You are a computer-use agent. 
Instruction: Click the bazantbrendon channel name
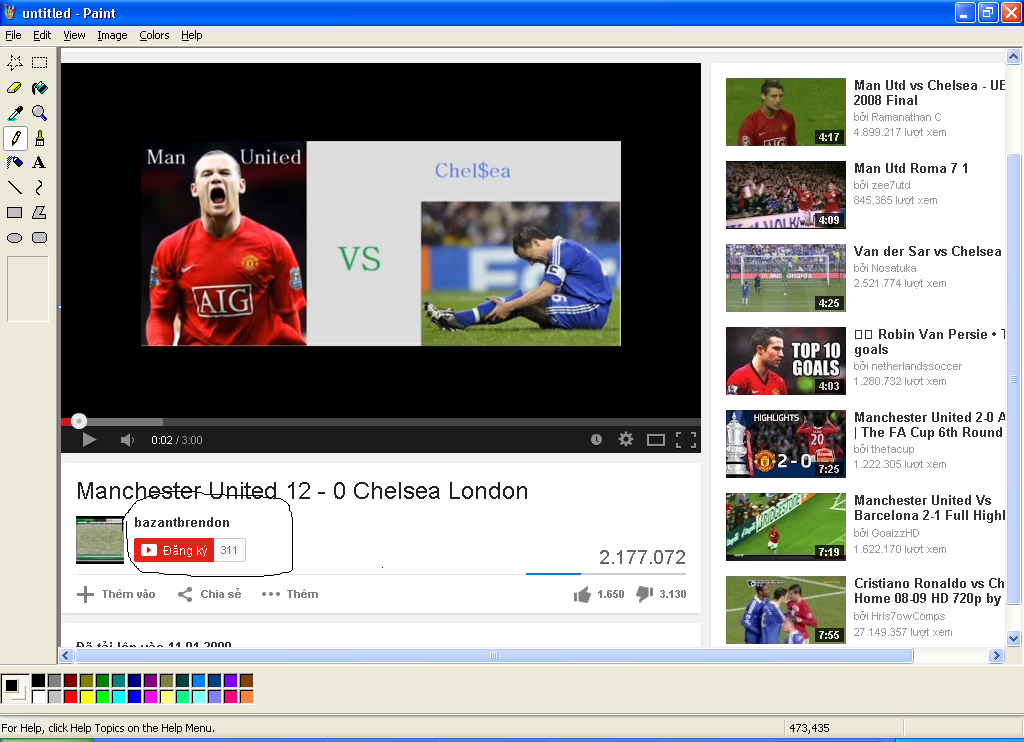182,523
